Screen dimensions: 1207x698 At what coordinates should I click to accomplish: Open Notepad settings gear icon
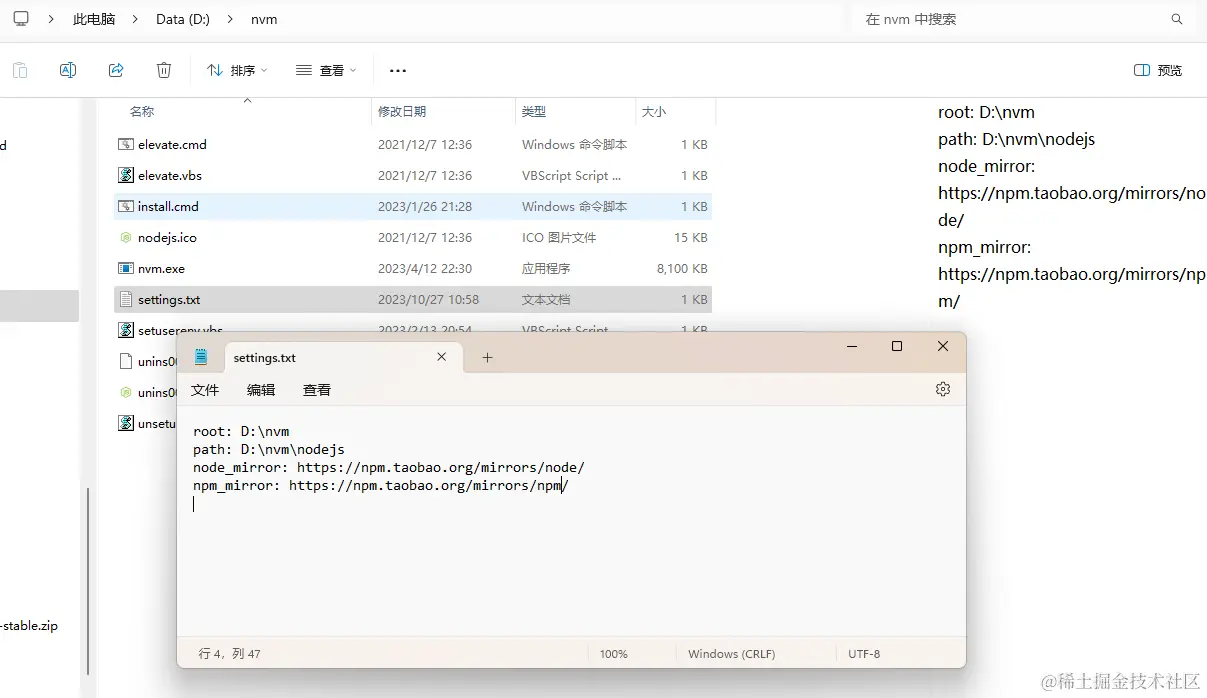943,389
